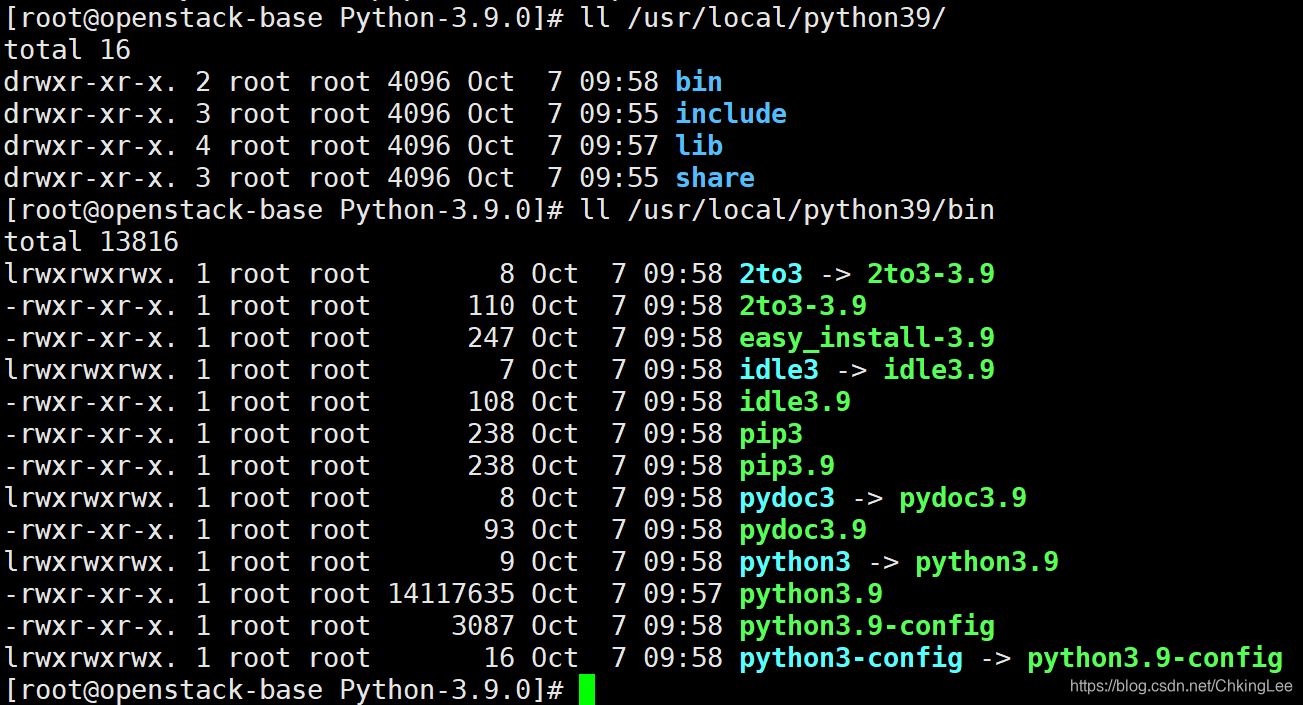Select the easy_install-3.9 file name
This screenshot has width=1303, height=705.
(866, 338)
